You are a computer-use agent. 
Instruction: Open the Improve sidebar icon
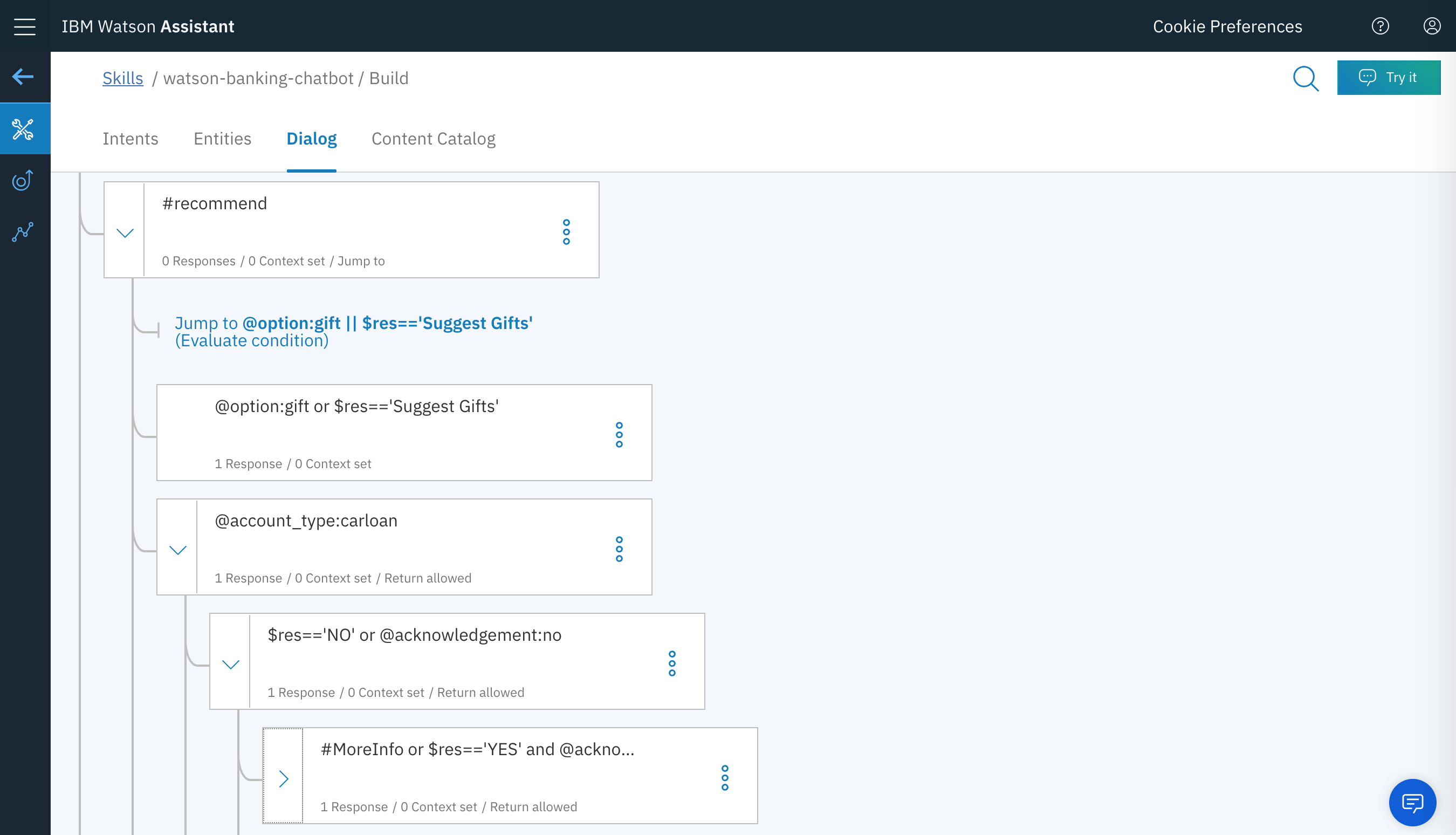click(x=23, y=181)
